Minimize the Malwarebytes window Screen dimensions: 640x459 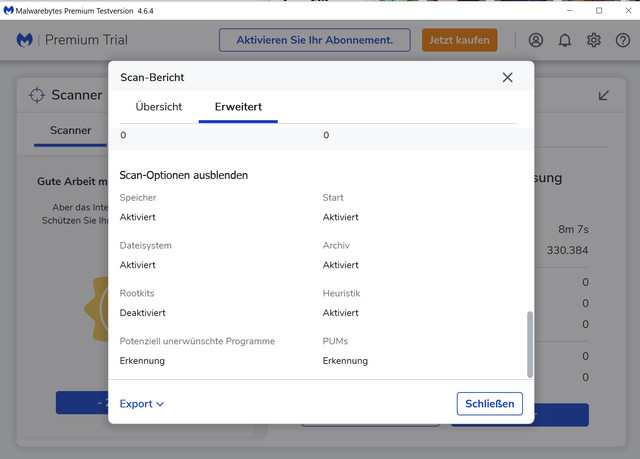570,11
